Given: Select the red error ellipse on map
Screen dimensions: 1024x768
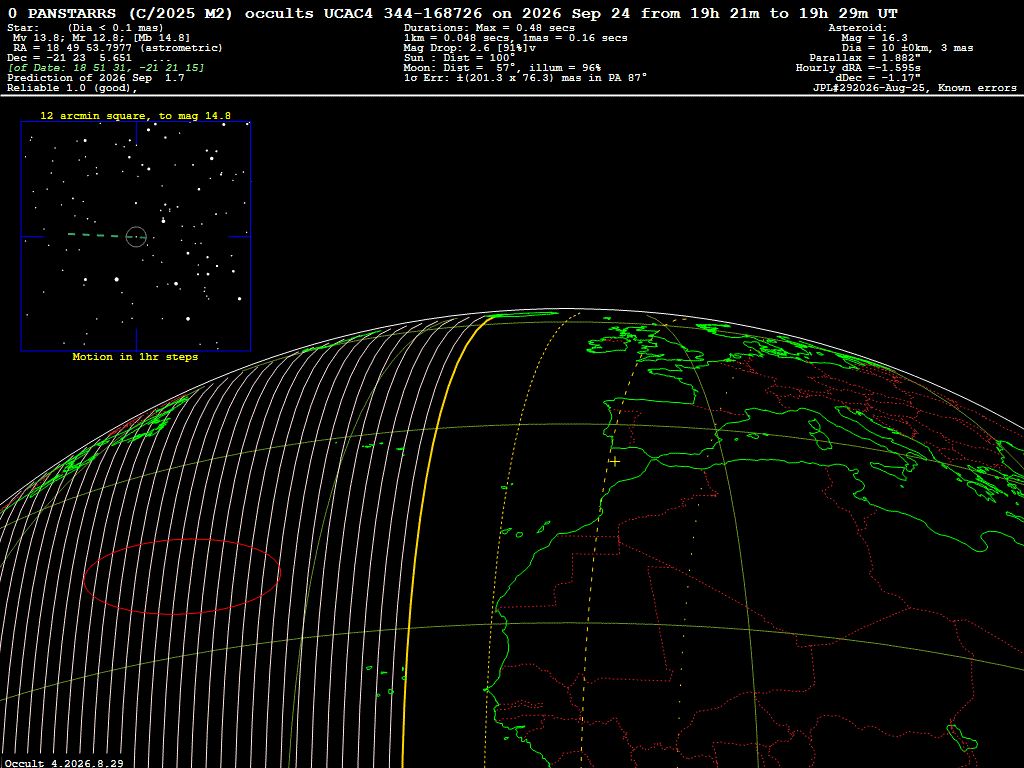Looking at the screenshot, I should click(x=182, y=577).
